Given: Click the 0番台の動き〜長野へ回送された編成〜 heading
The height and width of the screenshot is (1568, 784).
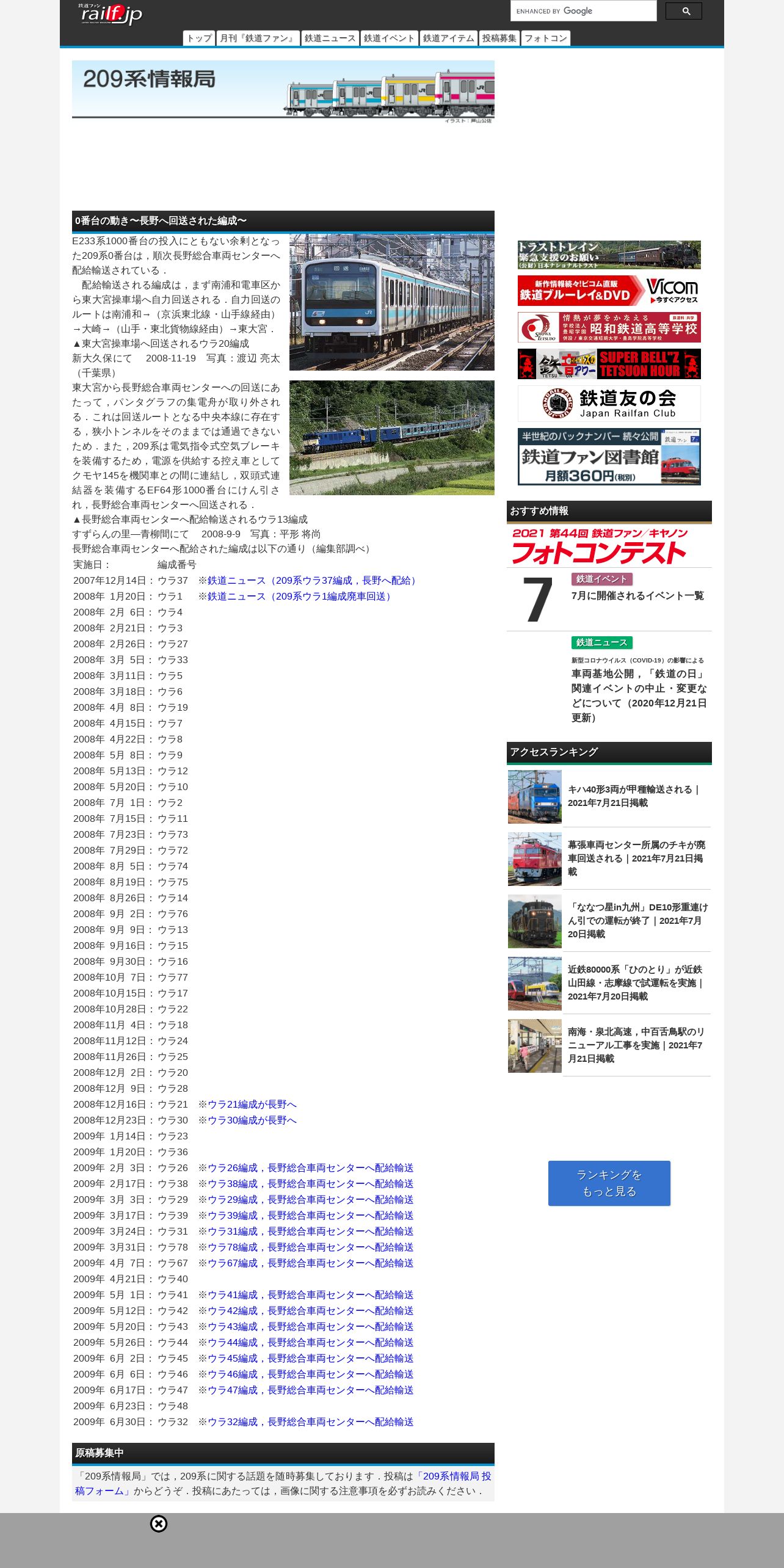Looking at the screenshot, I should coord(283,221).
